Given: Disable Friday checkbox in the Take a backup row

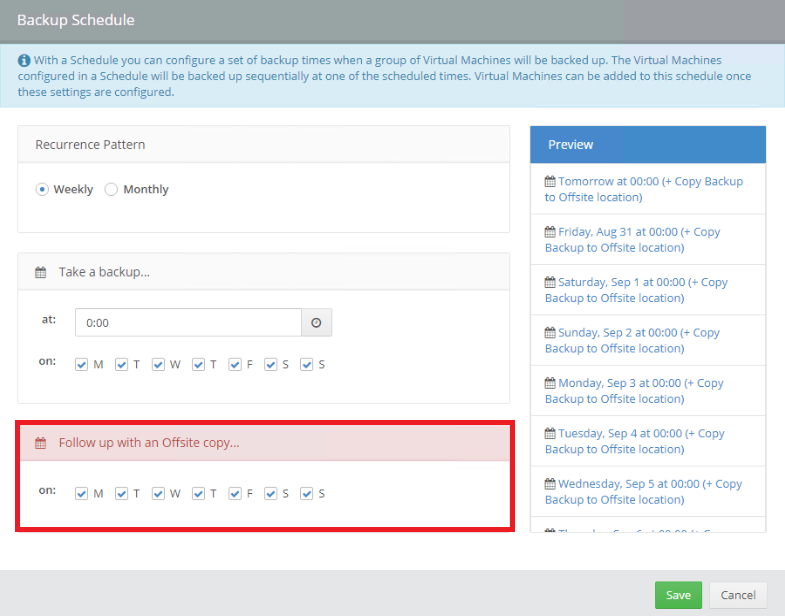Looking at the screenshot, I should coord(235,365).
